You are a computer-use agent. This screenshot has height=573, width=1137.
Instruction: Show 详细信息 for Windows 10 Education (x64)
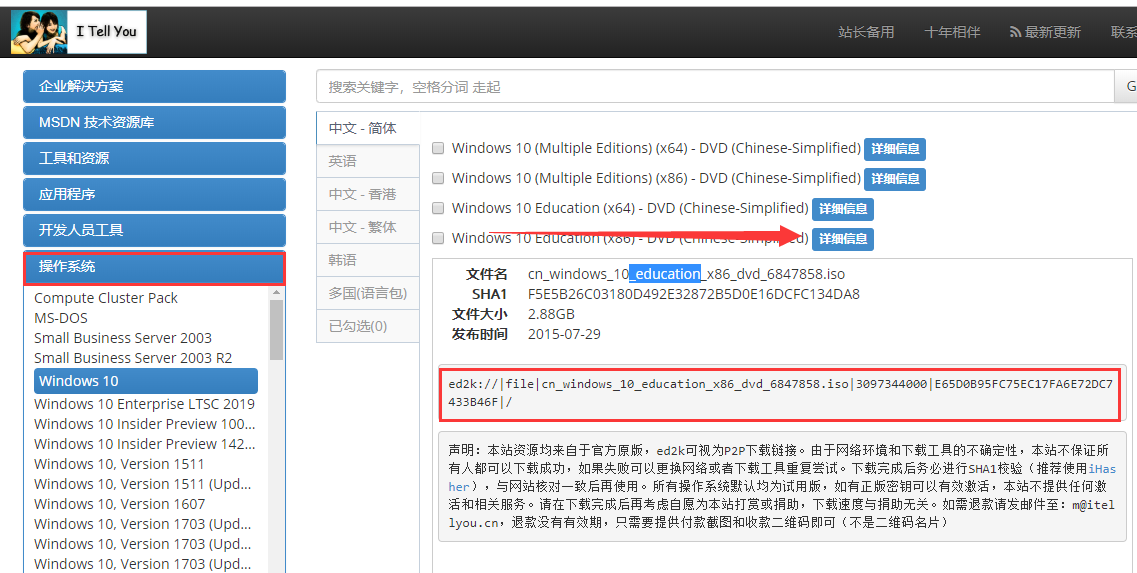[842, 209]
